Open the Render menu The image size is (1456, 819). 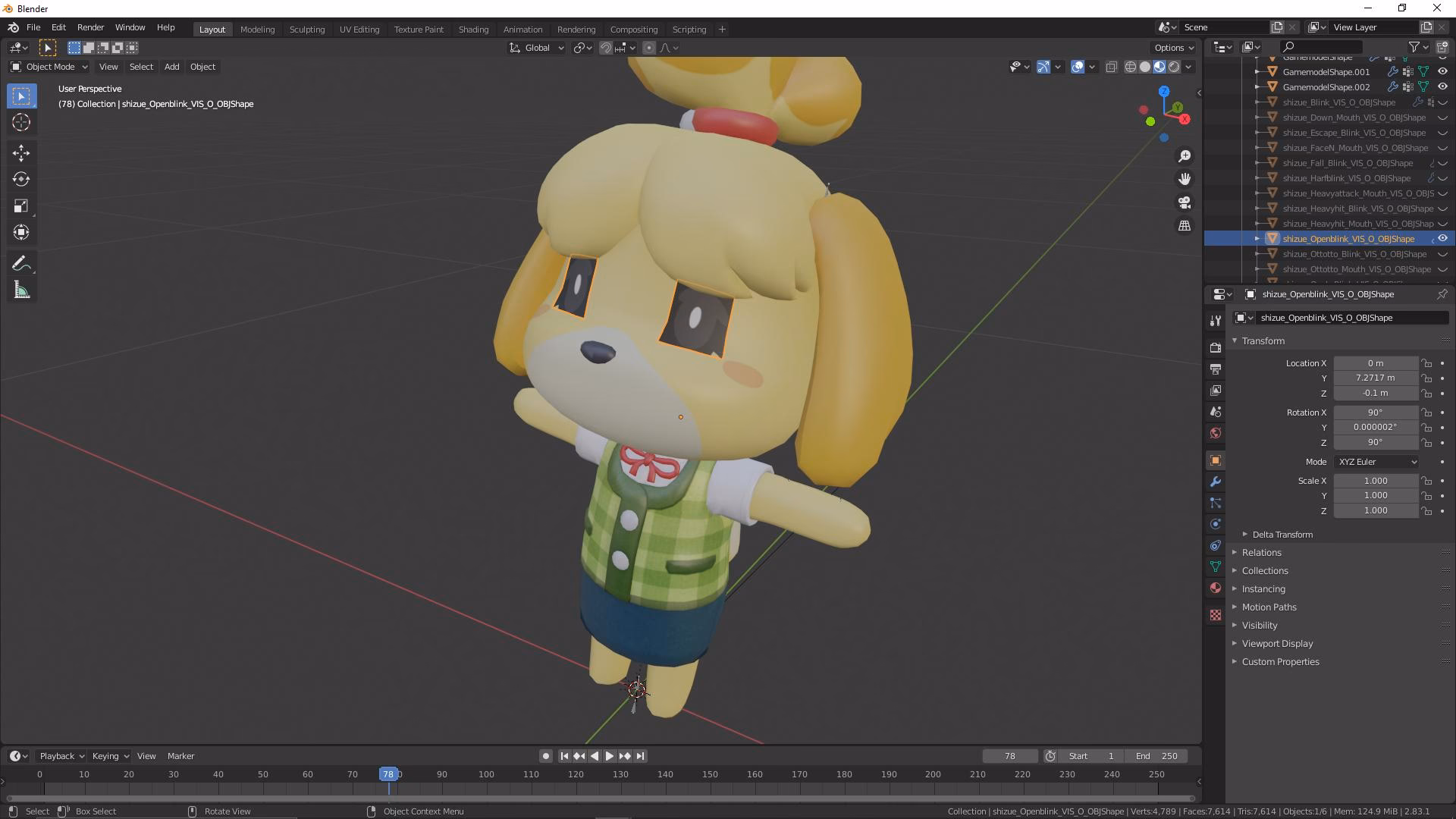[90, 27]
